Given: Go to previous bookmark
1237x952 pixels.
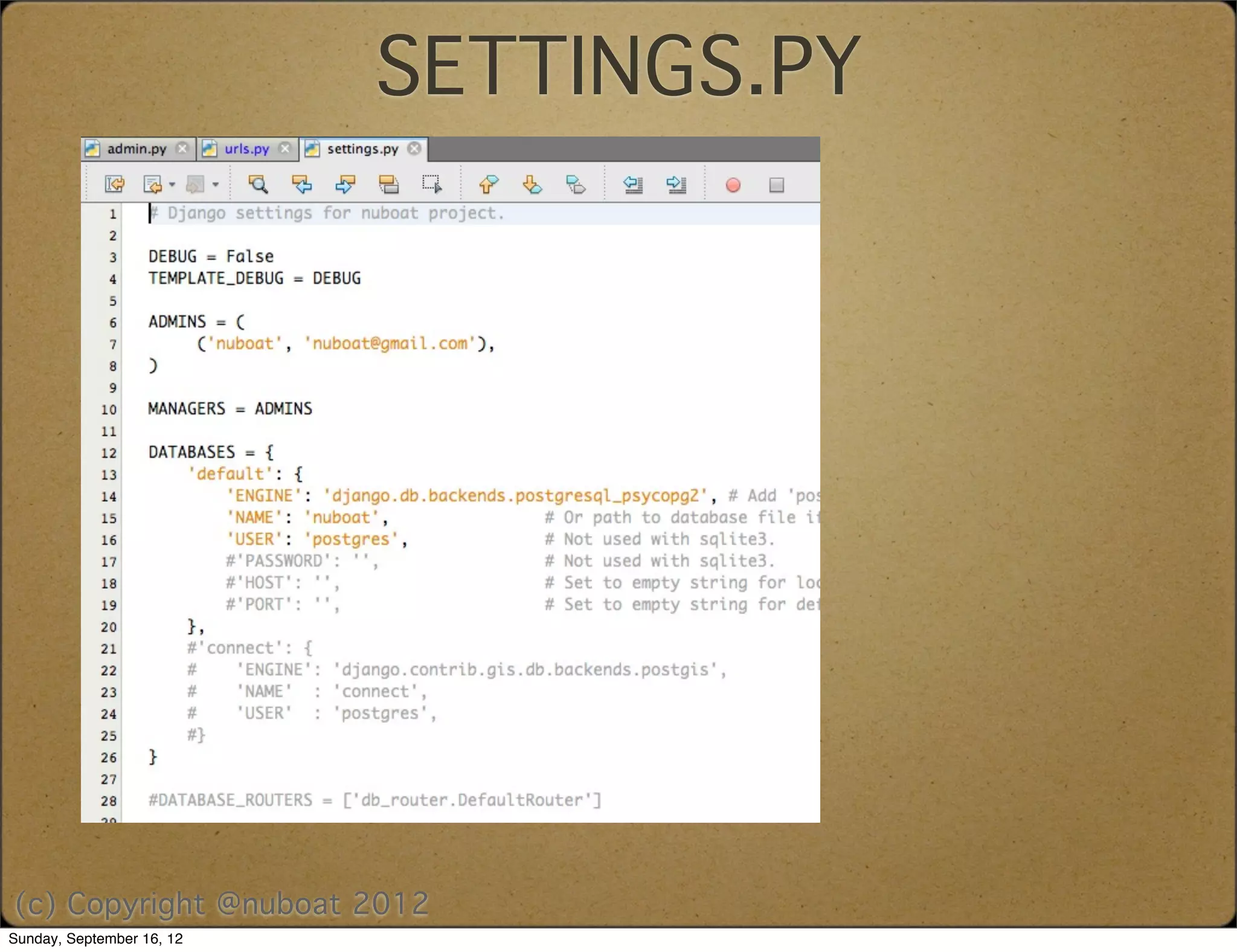Looking at the screenshot, I should (x=488, y=184).
